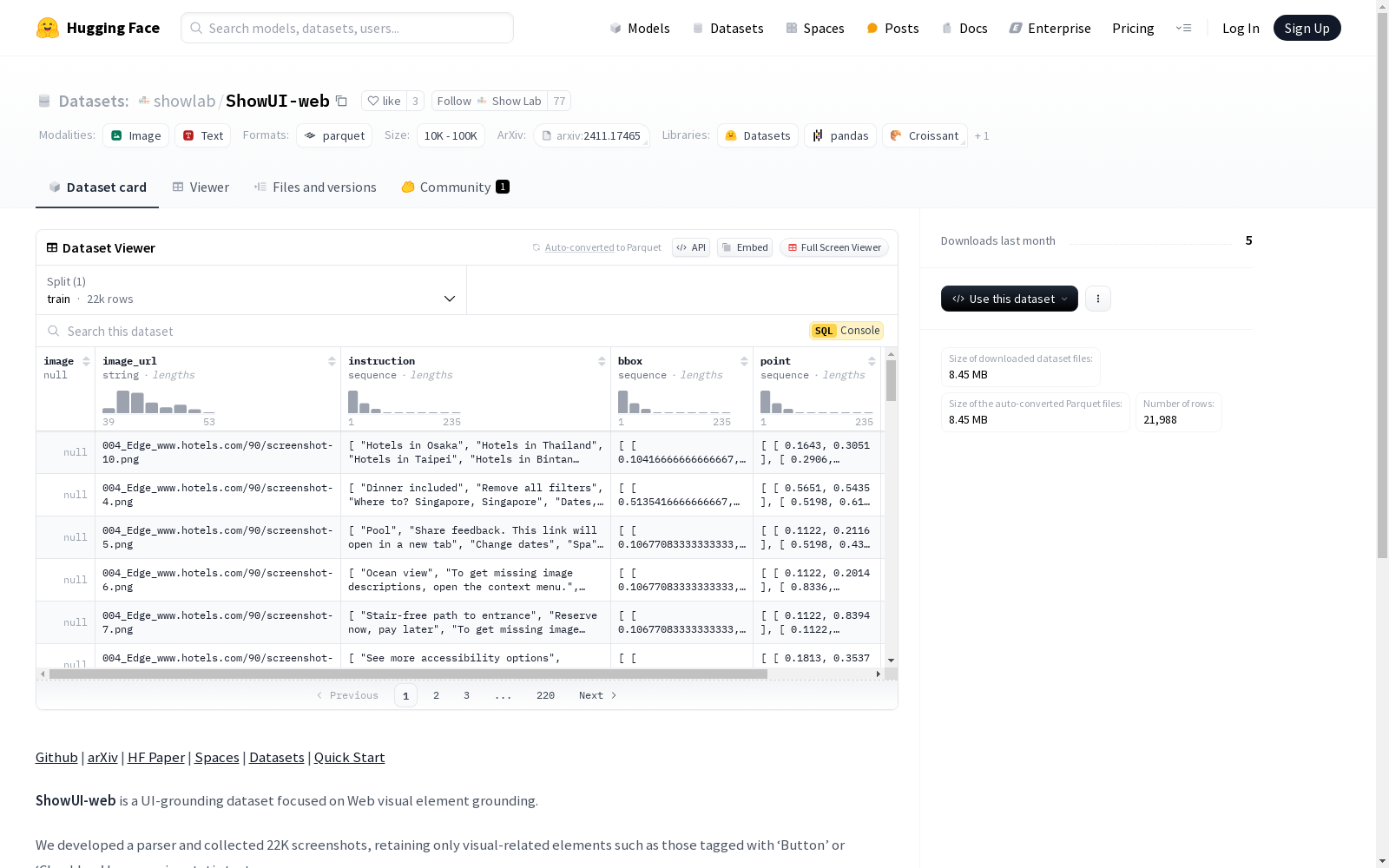Image resolution: width=1389 pixels, height=868 pixels.
Task: Click the Dataset Viewer table icon
Action: click(x=52, y=247)
